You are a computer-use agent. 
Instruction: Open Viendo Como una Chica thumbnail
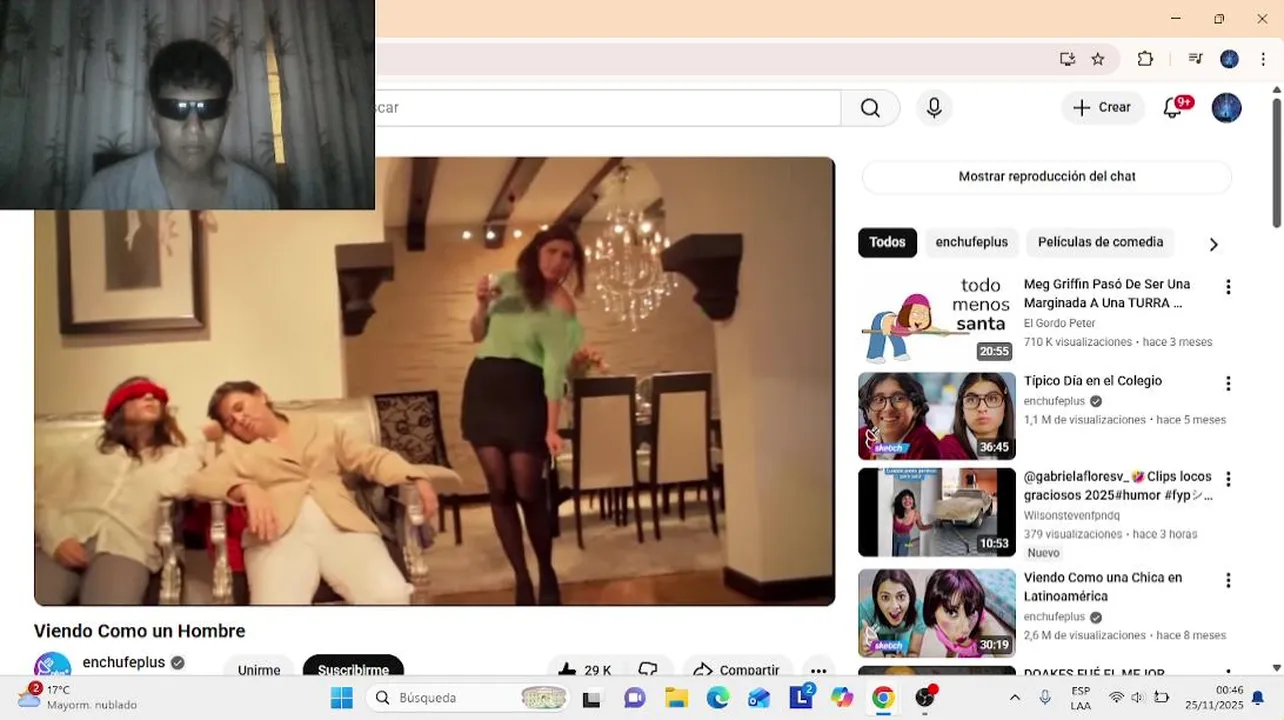(x=937, y=613)
